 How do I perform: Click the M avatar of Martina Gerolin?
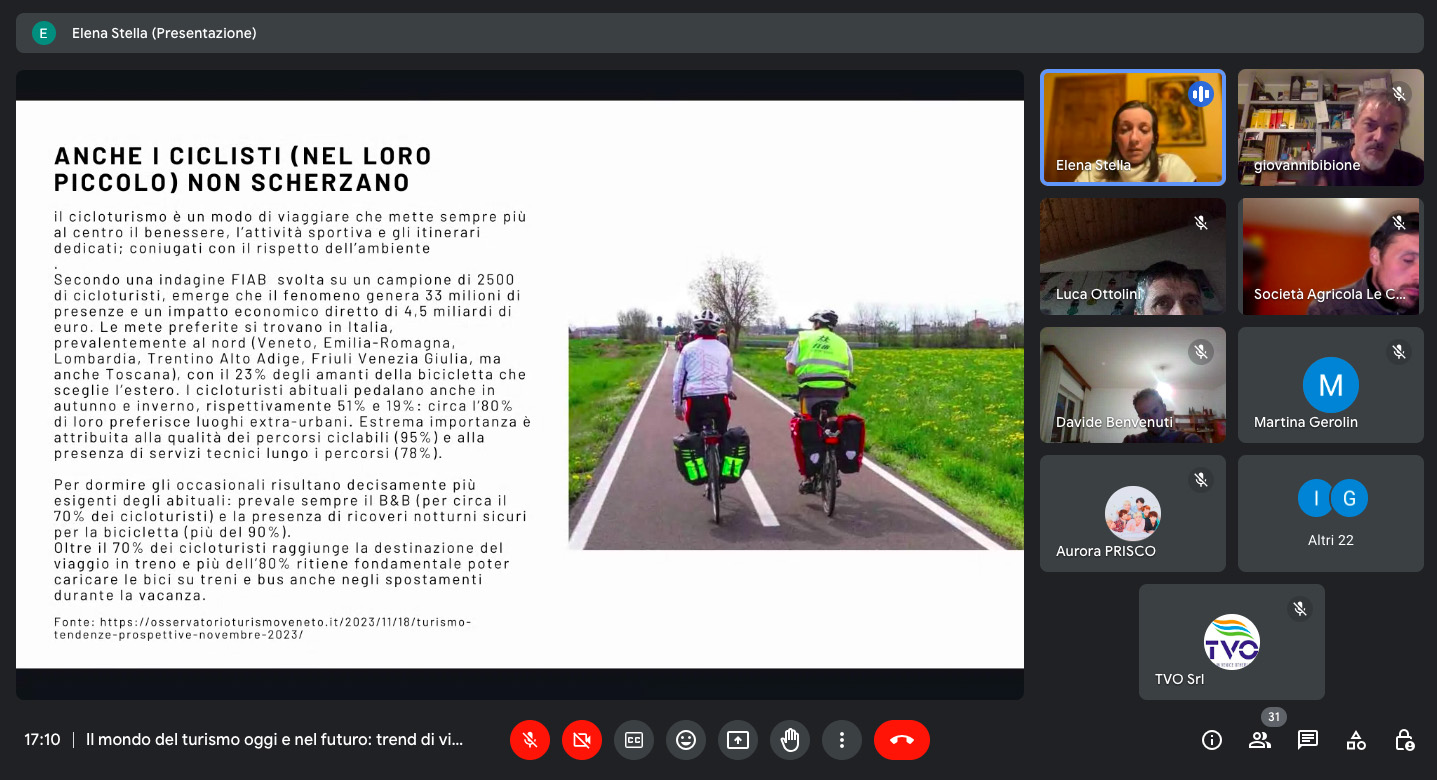[1331, 385]
